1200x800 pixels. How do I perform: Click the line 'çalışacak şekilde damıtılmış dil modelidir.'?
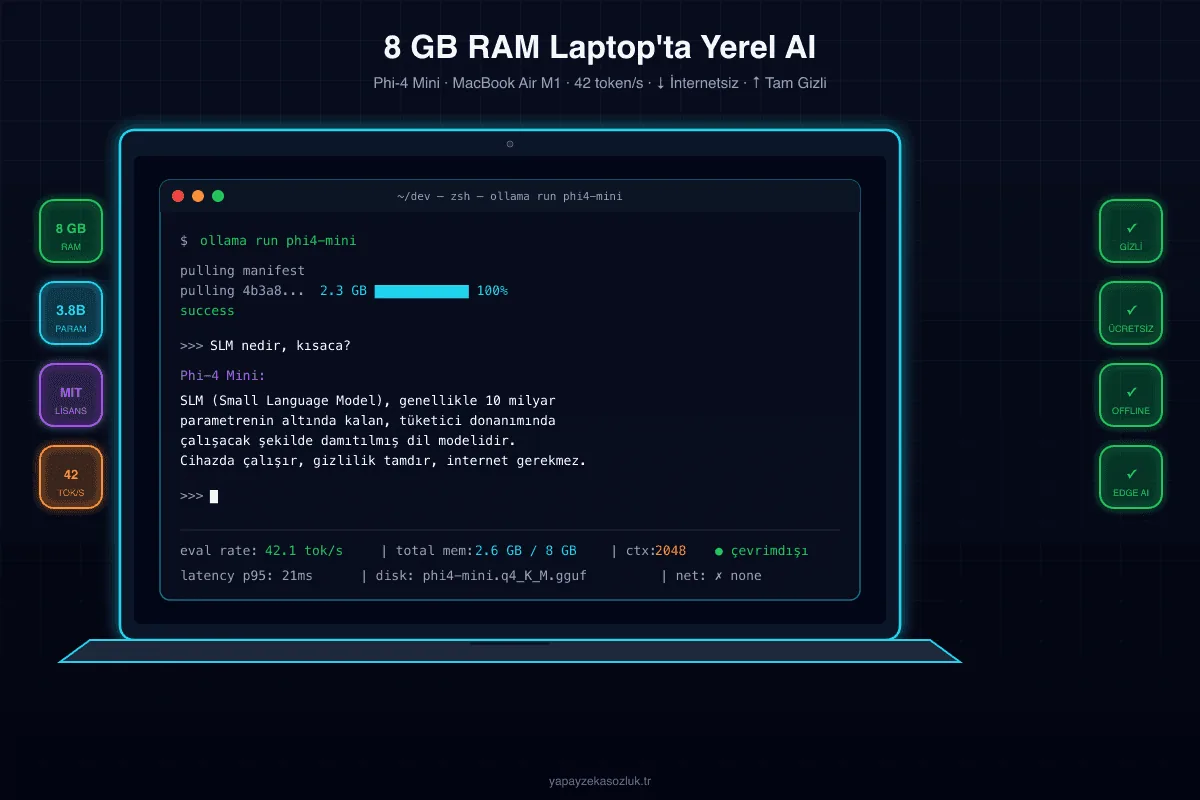pyautogui.click(x=348, y=441)
